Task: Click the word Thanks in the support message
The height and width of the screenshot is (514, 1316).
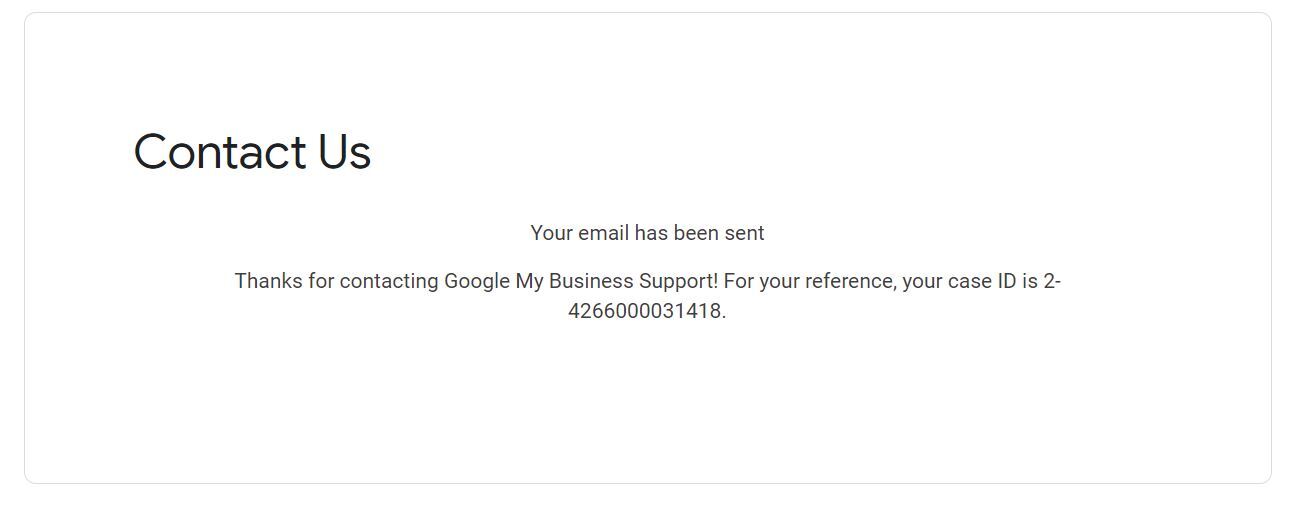Action: [268, 281]
